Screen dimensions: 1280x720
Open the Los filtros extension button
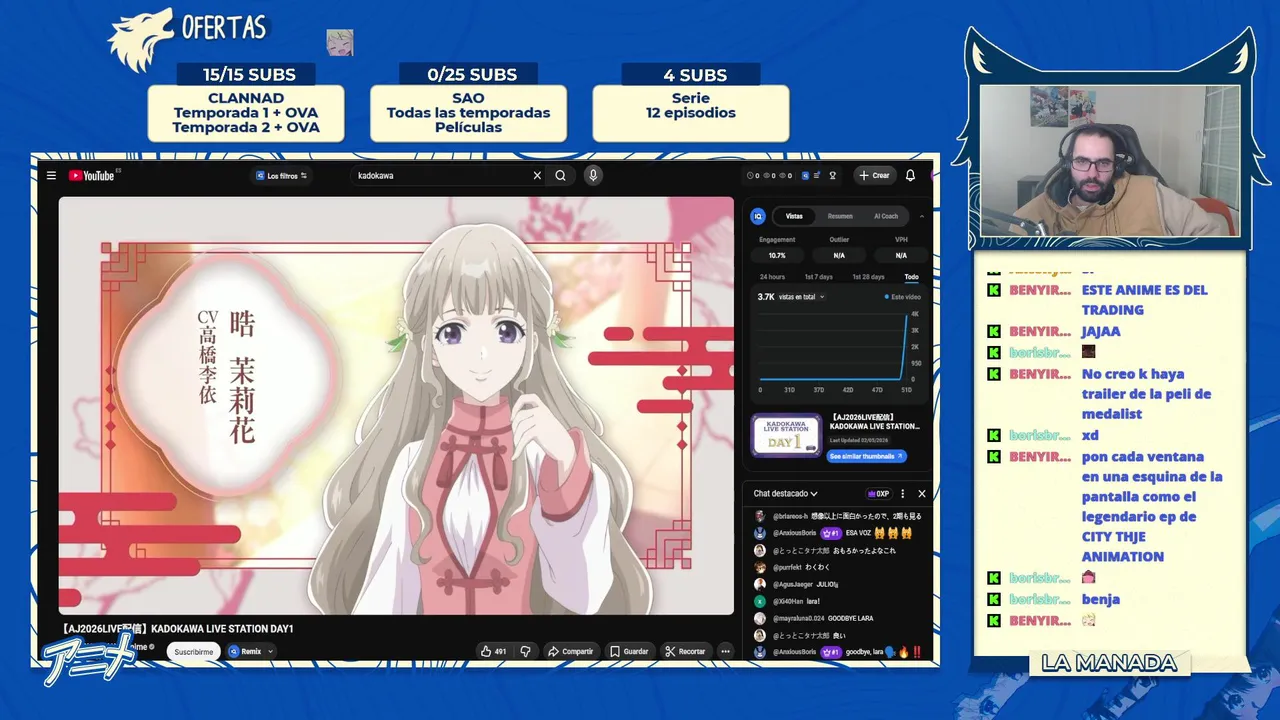click(282, 175)
